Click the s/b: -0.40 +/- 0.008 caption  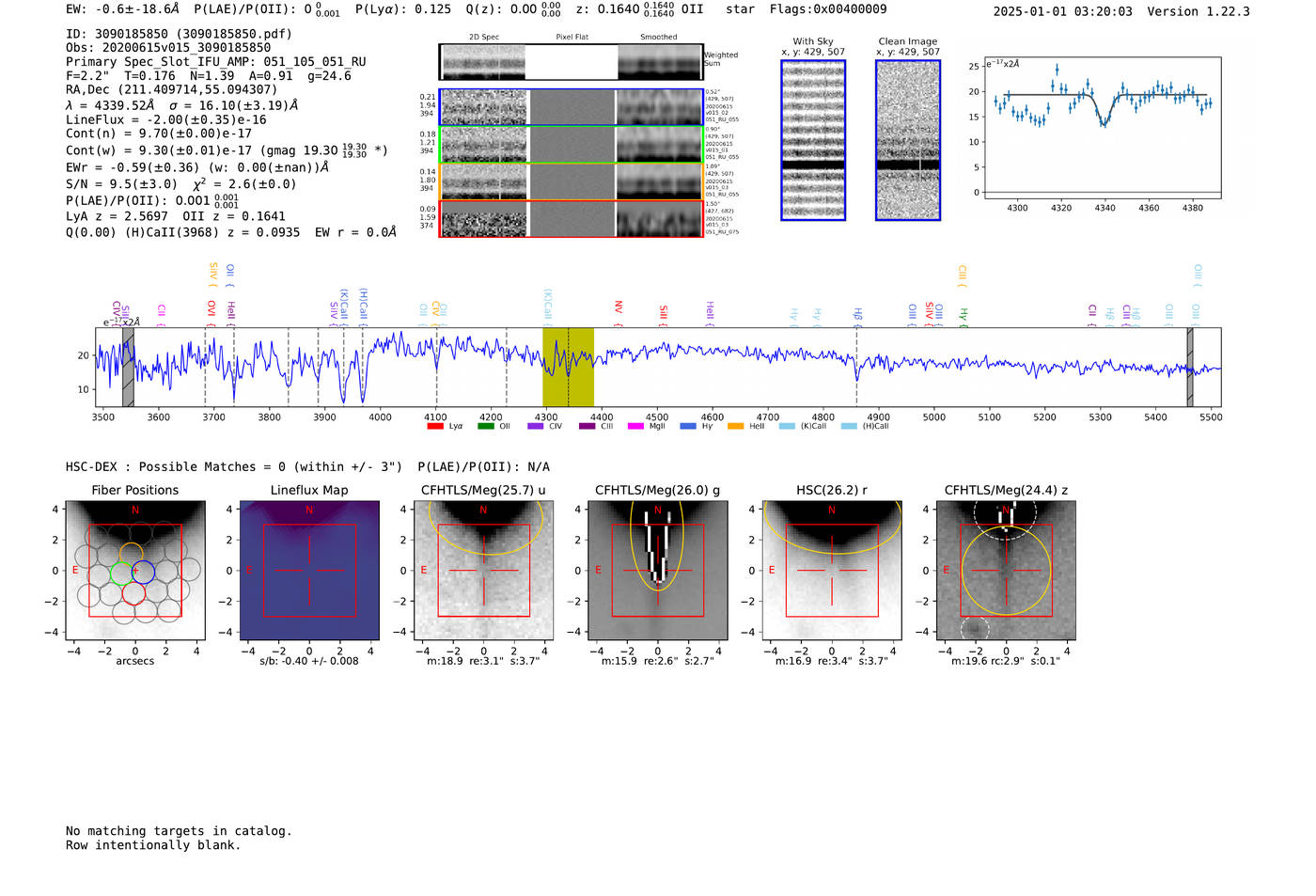point(309,661)
